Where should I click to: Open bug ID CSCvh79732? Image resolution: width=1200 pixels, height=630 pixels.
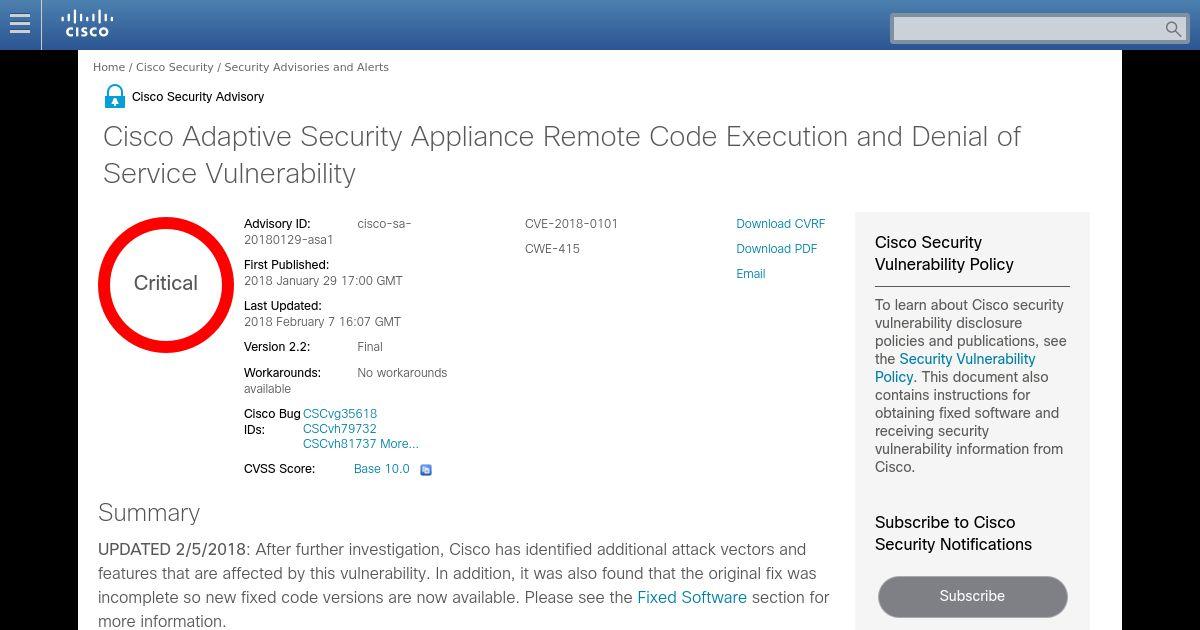point(340,429)
